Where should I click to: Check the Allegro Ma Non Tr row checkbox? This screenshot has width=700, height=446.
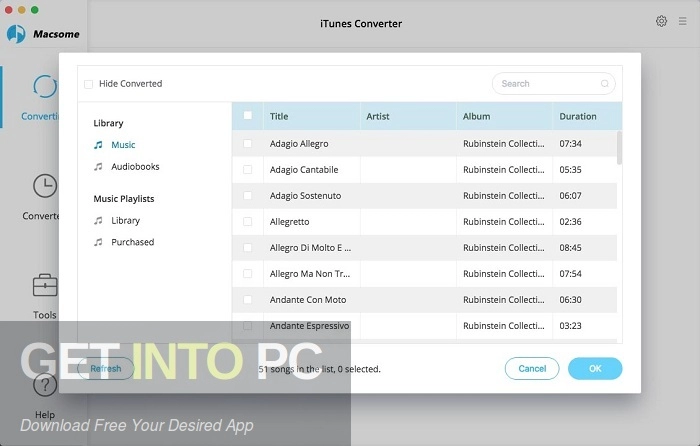pos(247,274)
